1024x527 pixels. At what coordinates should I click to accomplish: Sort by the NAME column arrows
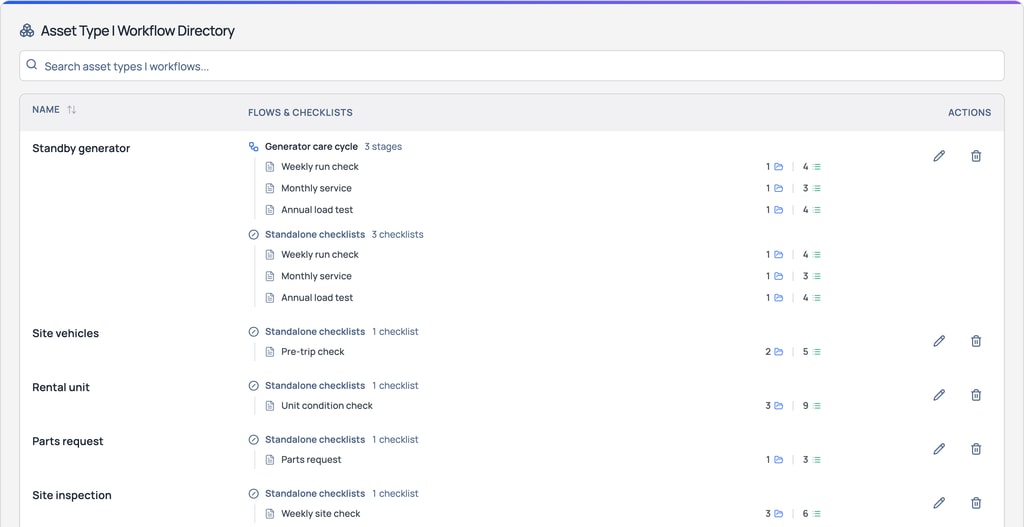[x=72, y=110]
